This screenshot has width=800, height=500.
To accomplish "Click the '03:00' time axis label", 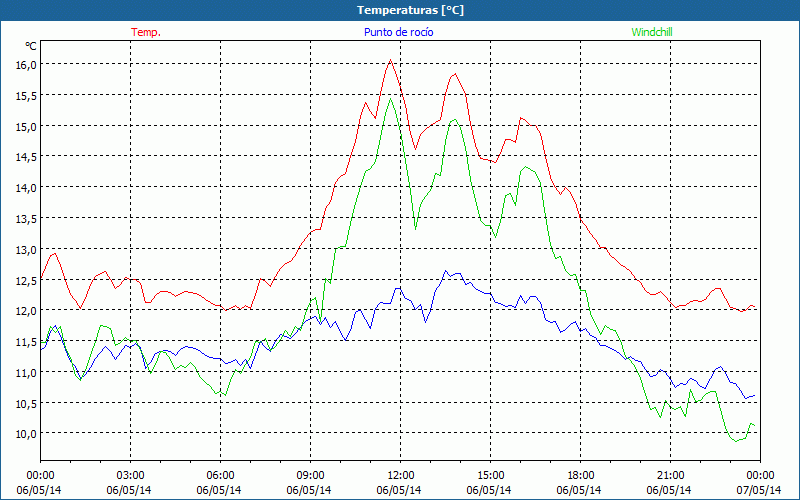I will (x=130, y=475).
